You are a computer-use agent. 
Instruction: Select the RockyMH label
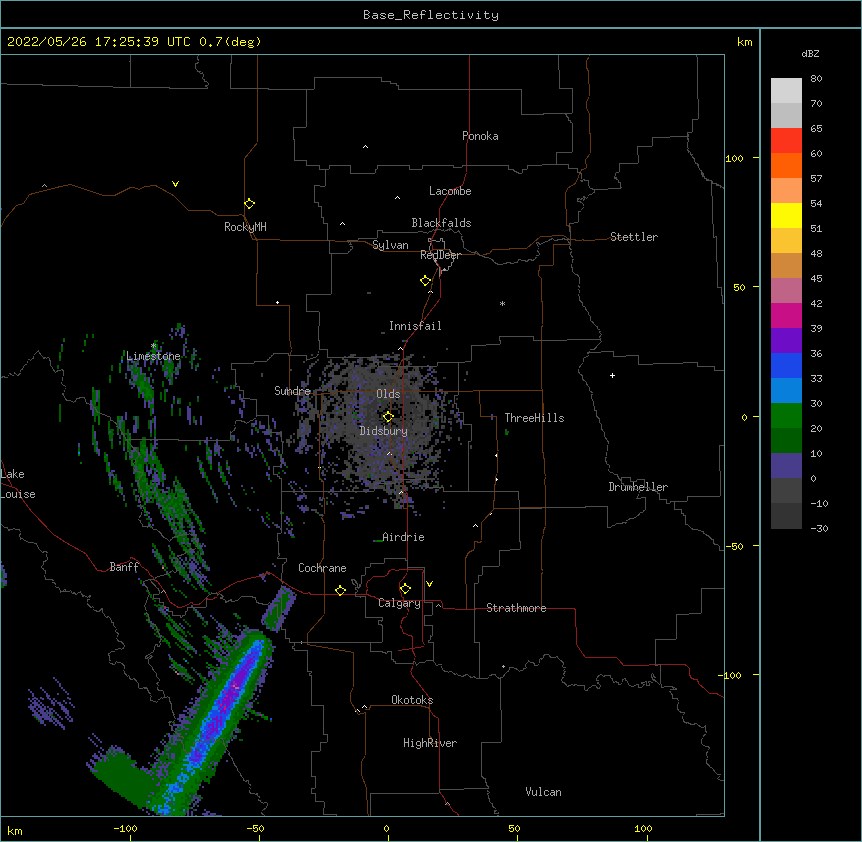[x=245, y=227]
